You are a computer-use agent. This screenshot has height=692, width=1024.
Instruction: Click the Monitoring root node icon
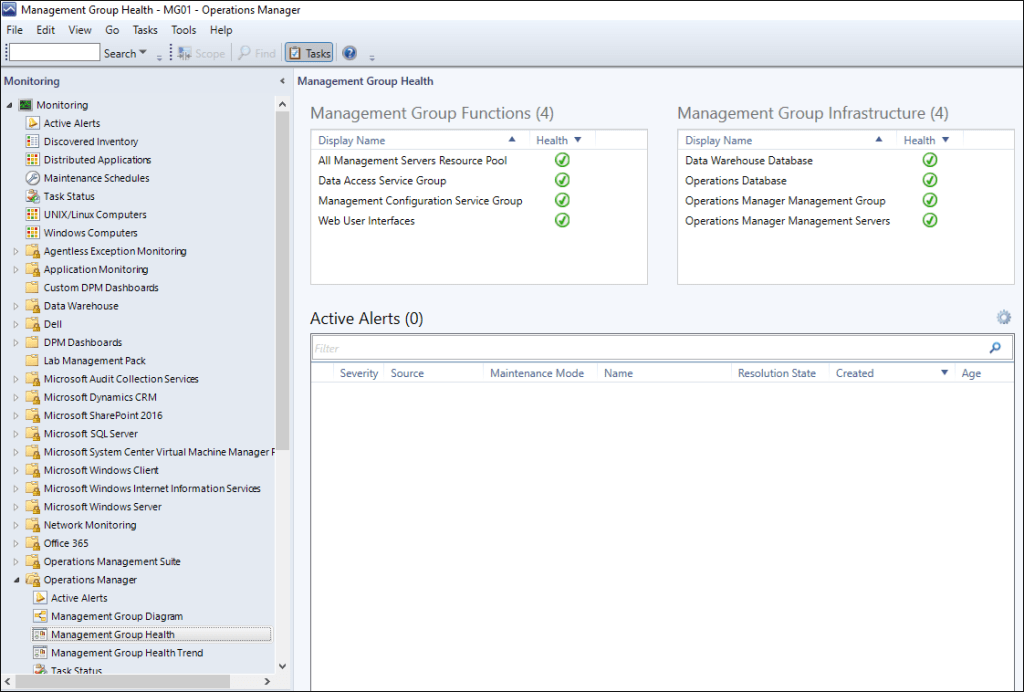[25, 104]
